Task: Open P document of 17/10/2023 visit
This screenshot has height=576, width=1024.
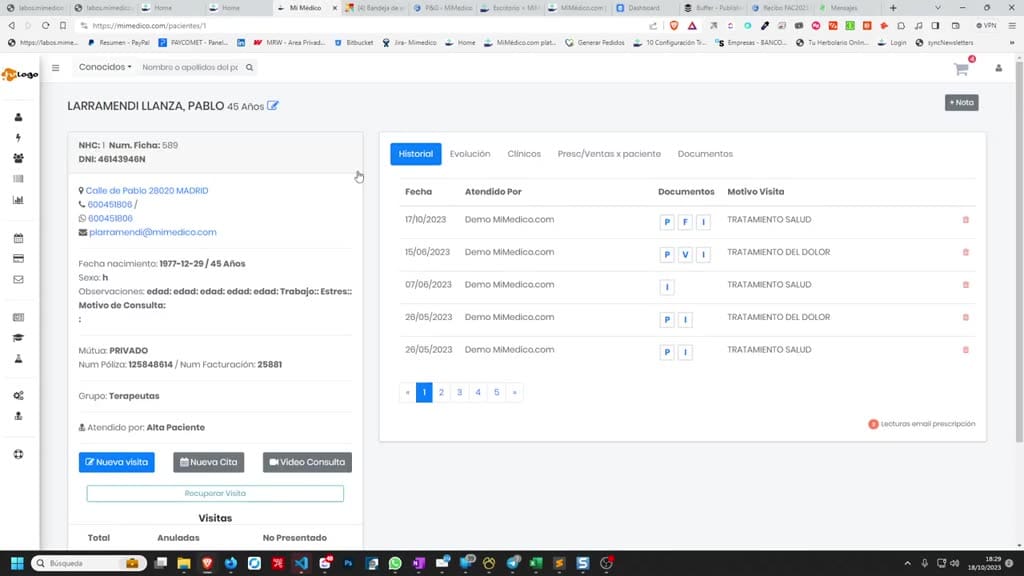Action: tap(667, 222)
